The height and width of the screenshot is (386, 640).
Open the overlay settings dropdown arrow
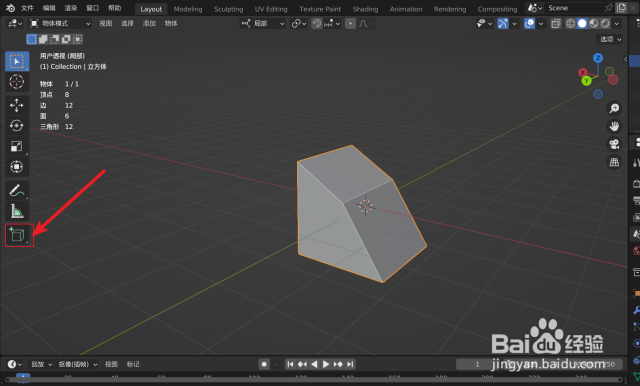[x=541, y=24]
